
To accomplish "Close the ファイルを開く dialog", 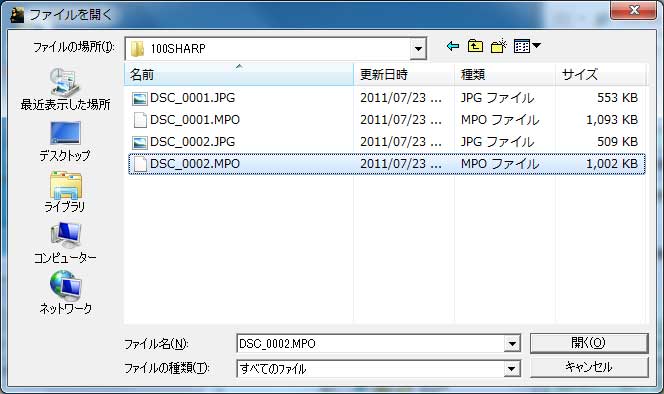I will tap(634, 10).
